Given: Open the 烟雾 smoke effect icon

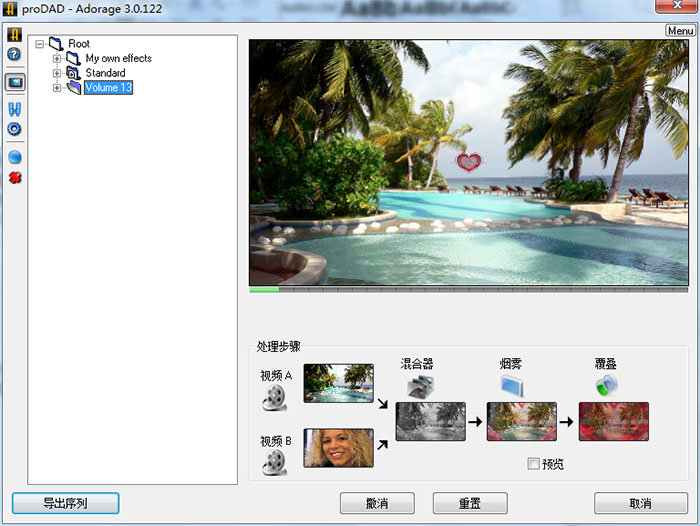Looking at the screenshot, I should pos(512,385).
